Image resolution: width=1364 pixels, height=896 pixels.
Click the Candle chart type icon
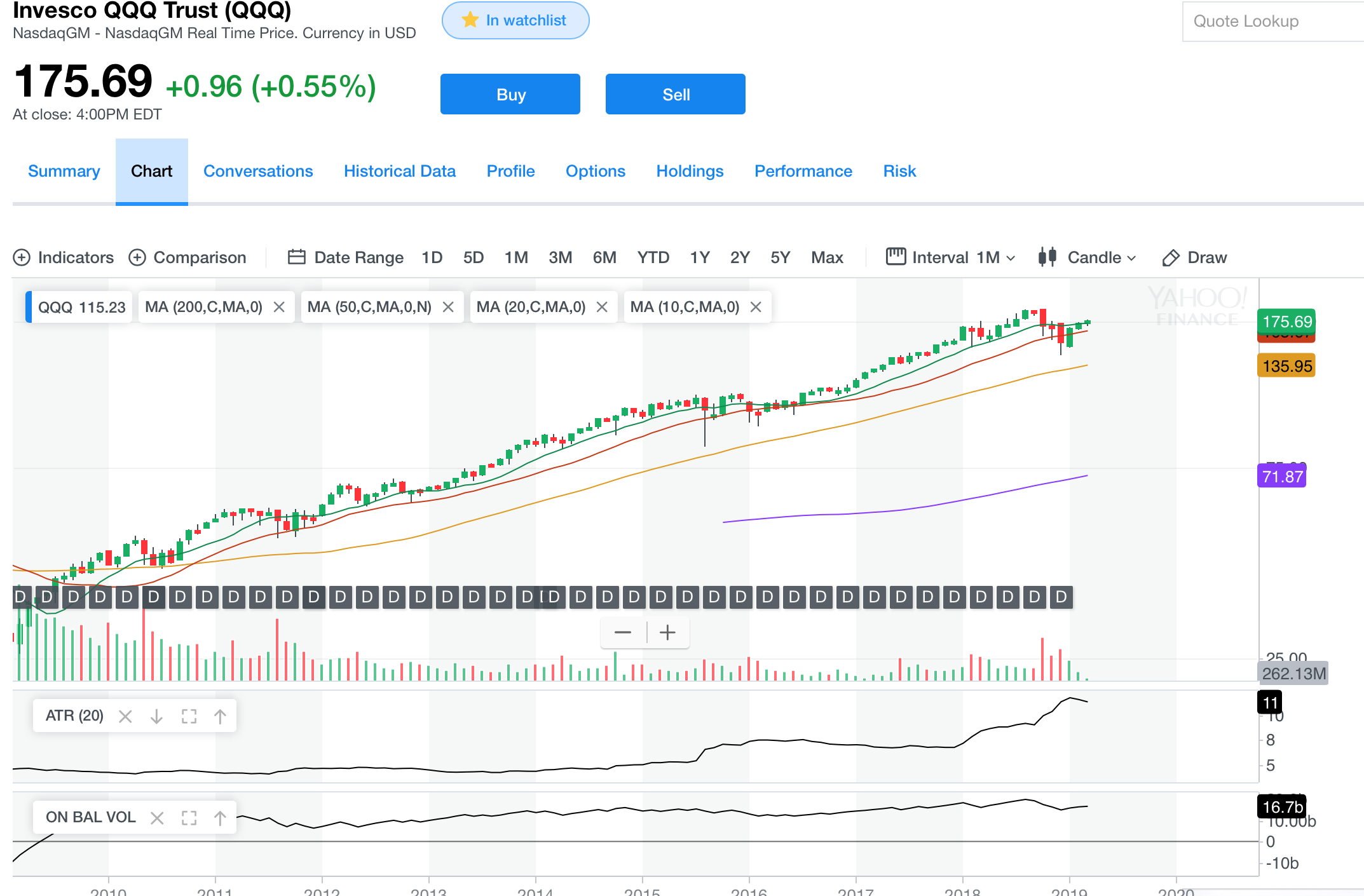coord(1047,257)
